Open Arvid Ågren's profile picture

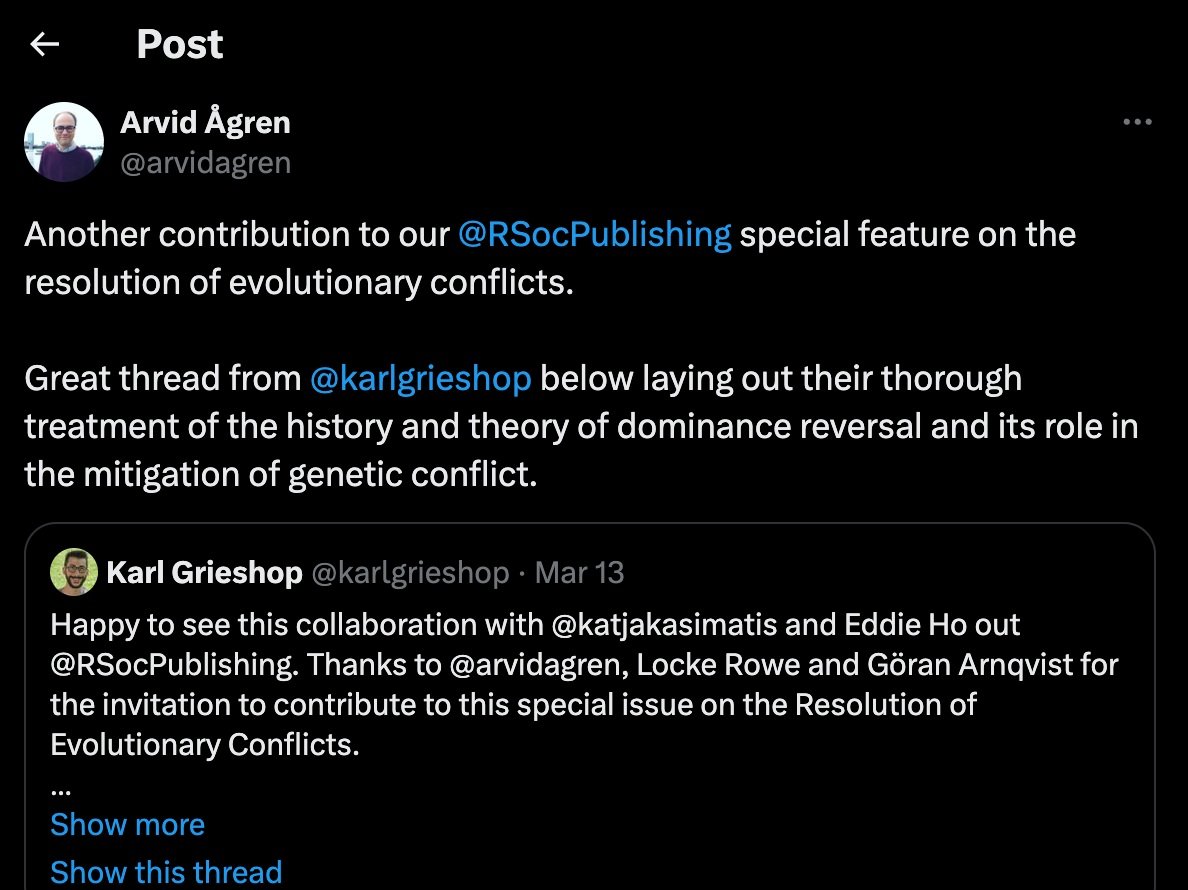point(64,142)
